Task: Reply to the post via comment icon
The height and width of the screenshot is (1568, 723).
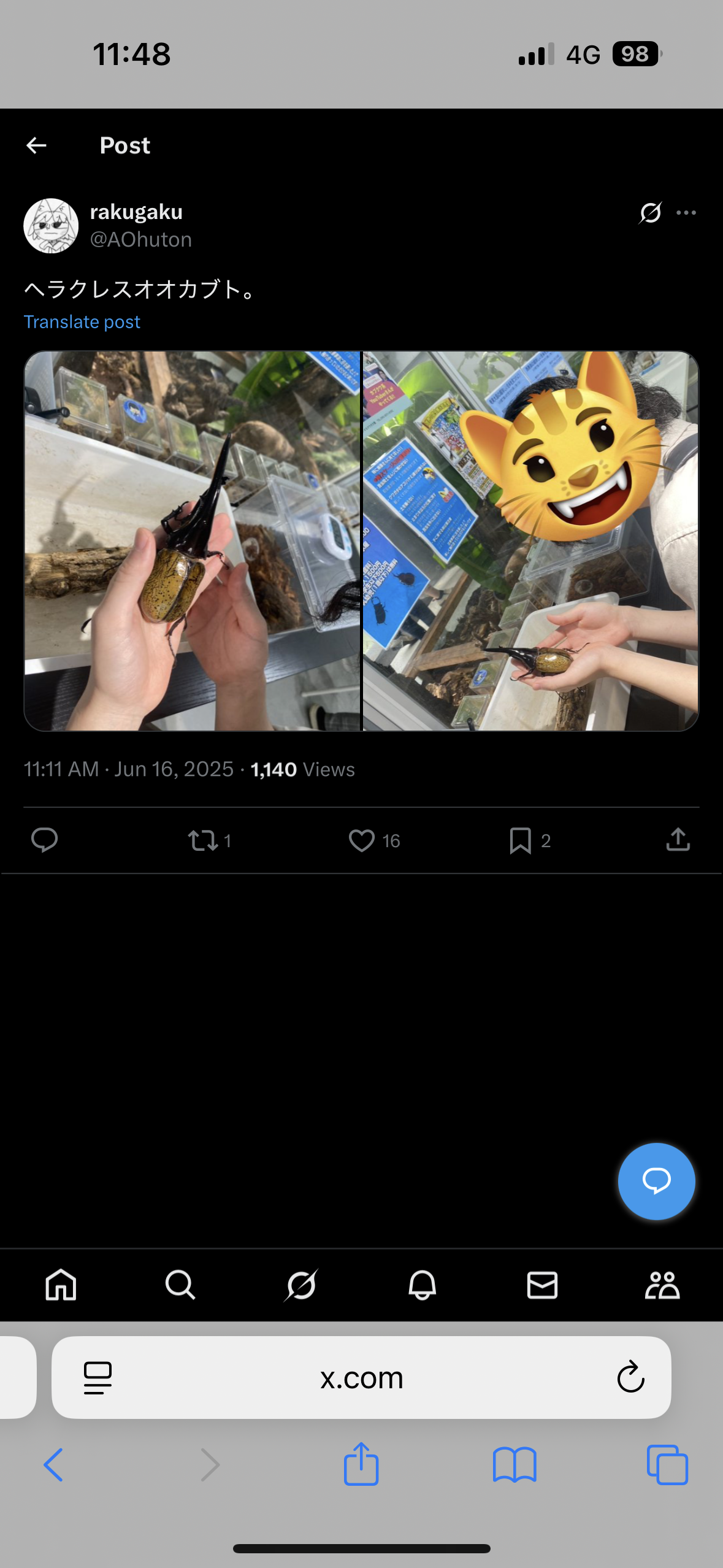Action: click(x=44, y=840)
